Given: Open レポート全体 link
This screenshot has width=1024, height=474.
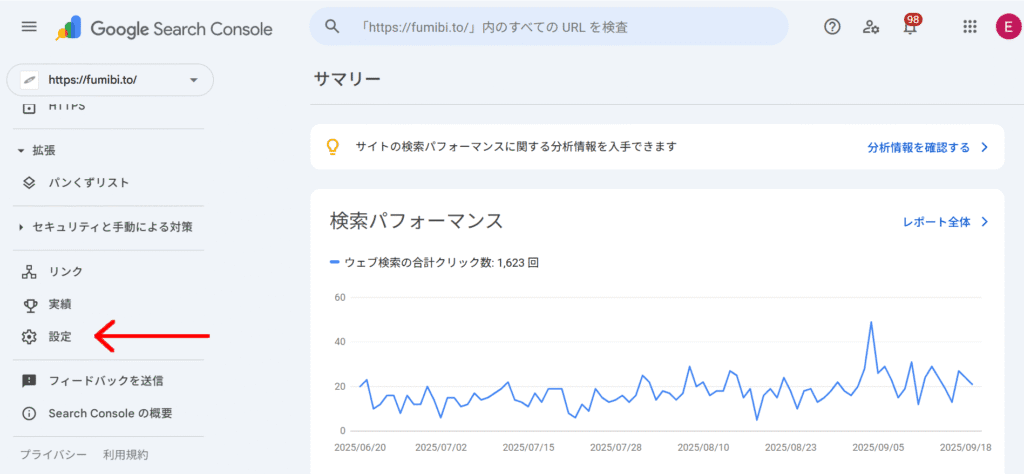Looking at the screenshot, I should [x=936, y=222].
